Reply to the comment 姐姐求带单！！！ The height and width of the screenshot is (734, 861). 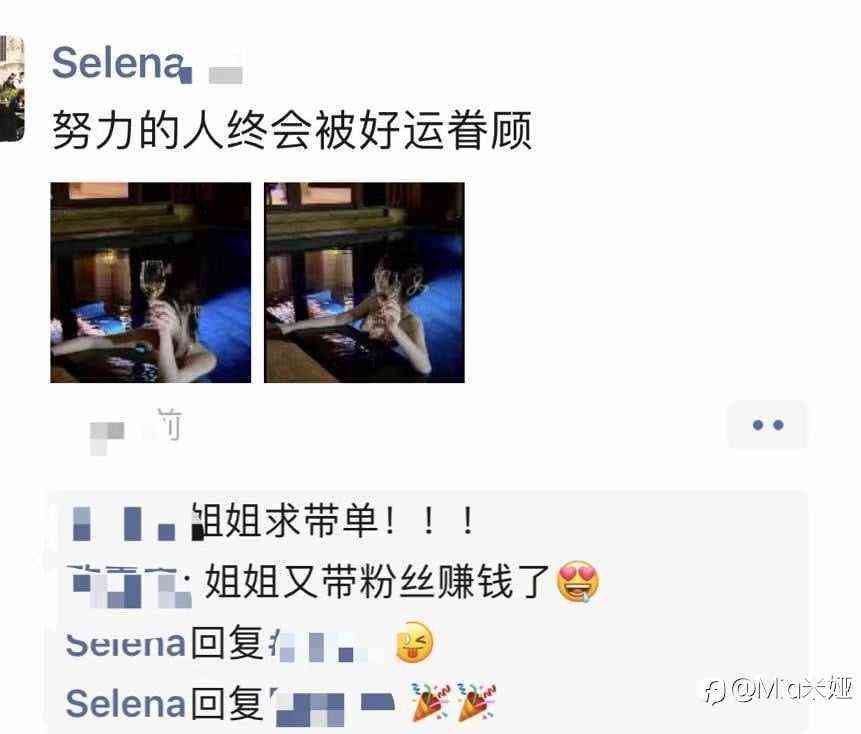331,520
